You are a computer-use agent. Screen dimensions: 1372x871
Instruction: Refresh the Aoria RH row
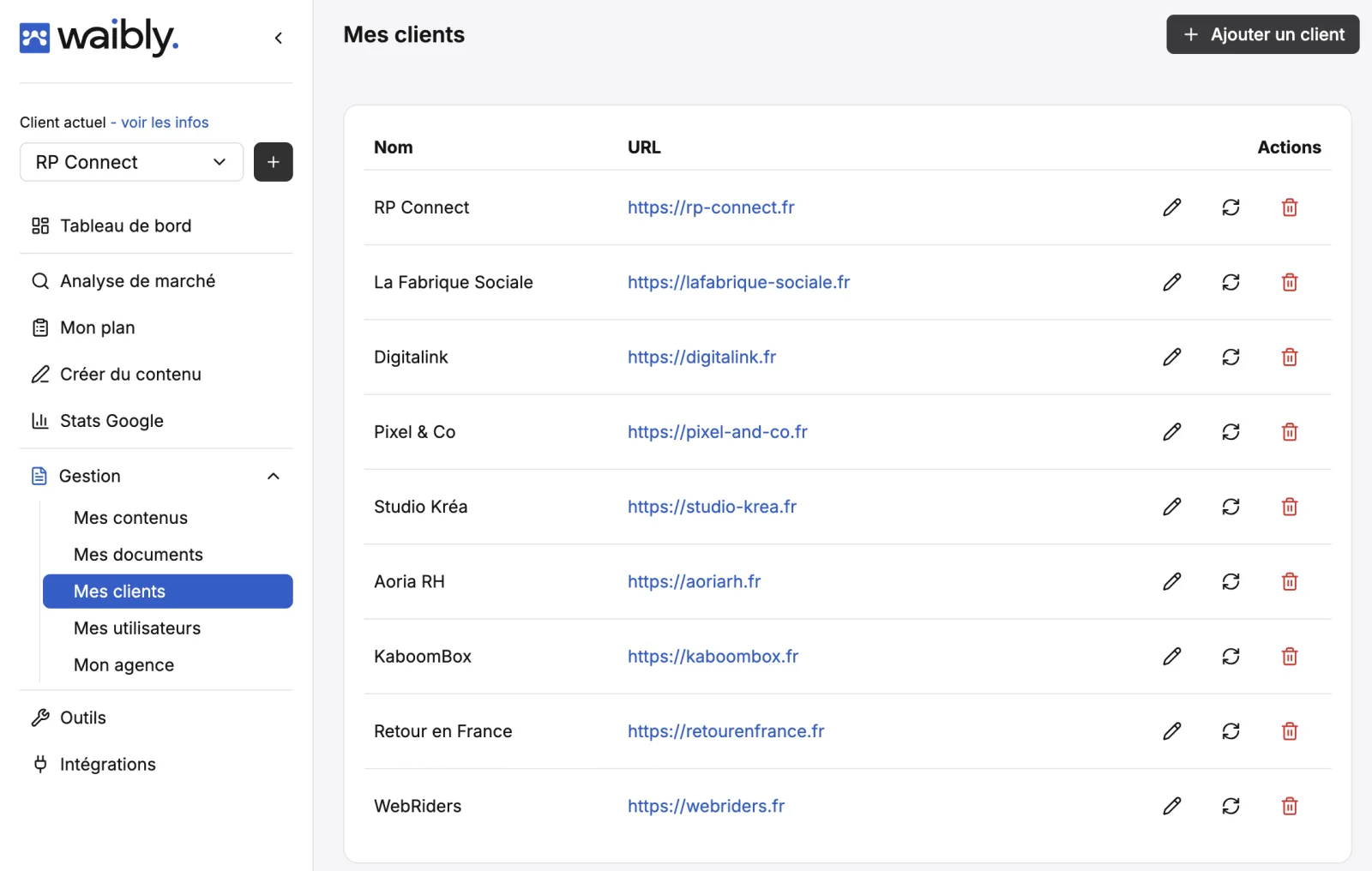pyautogui.click(x=1231, y=581)
